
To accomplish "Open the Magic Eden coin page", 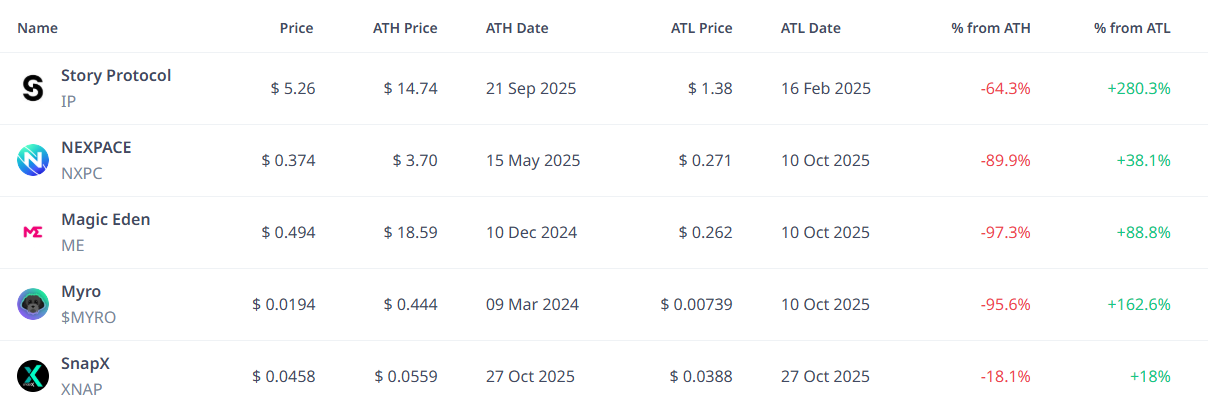I will coord(105,220).
